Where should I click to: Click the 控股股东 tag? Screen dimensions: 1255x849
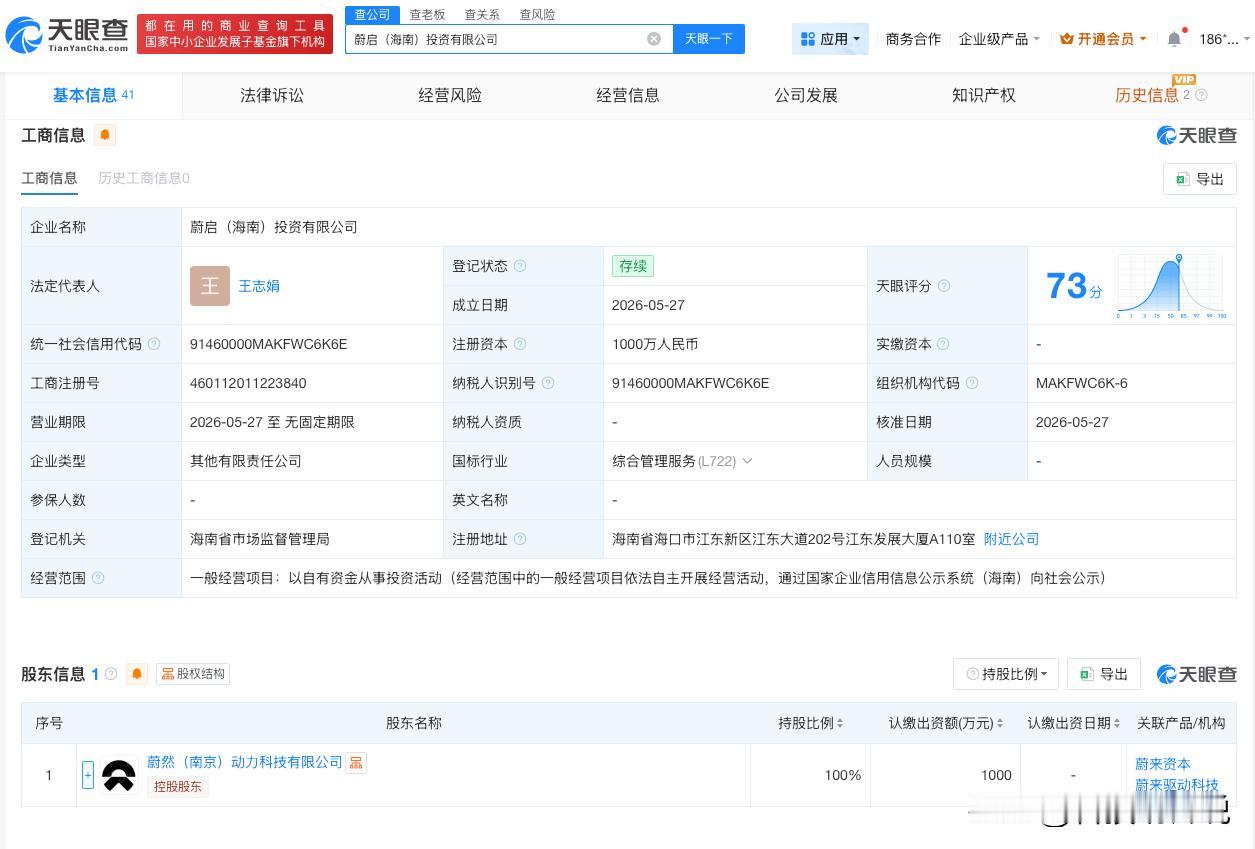(177, 787)
